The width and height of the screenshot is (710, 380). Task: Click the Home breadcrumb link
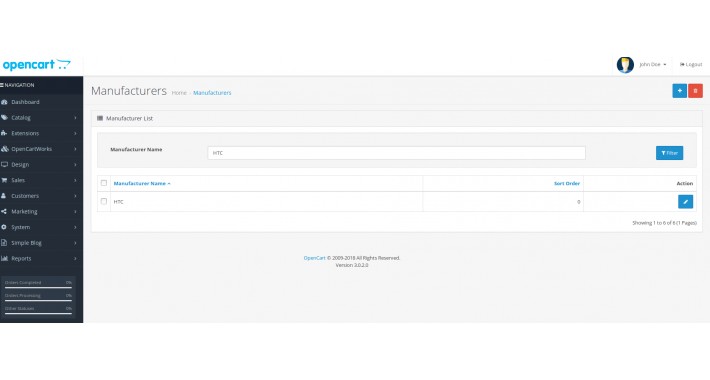pyautogui.click(x=179, y=93)
